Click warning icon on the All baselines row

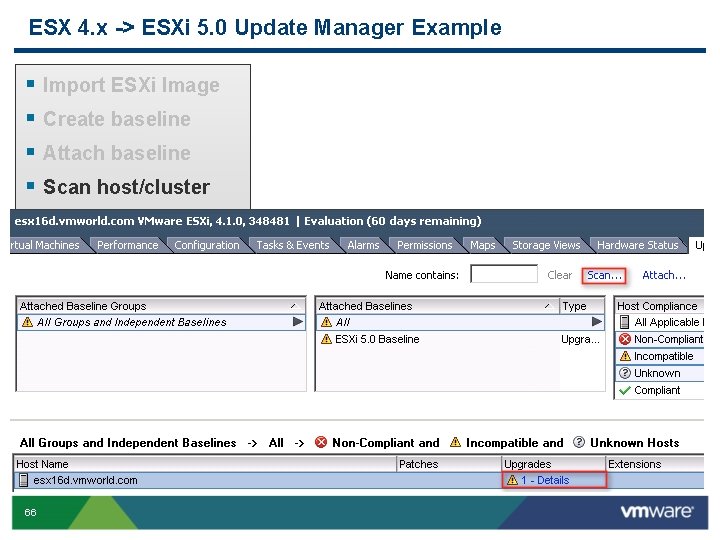(326, 322)
